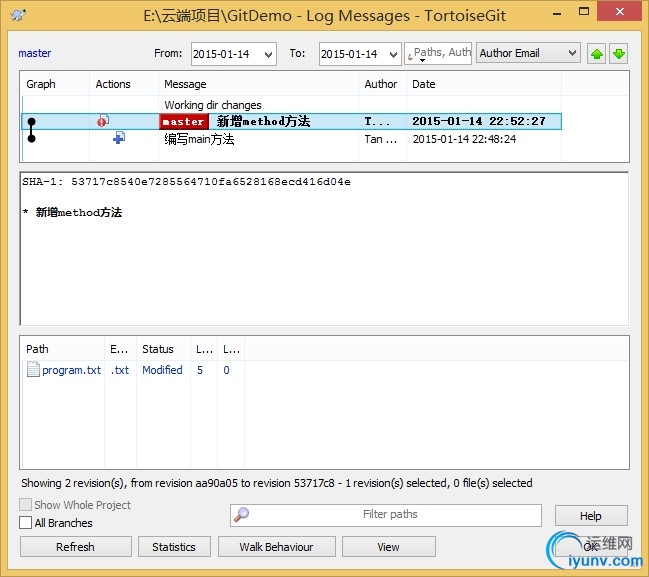This screenshot has width=649, height=577.
Task: Minimize the Log Messages window
Action: [x=557, y=13]
